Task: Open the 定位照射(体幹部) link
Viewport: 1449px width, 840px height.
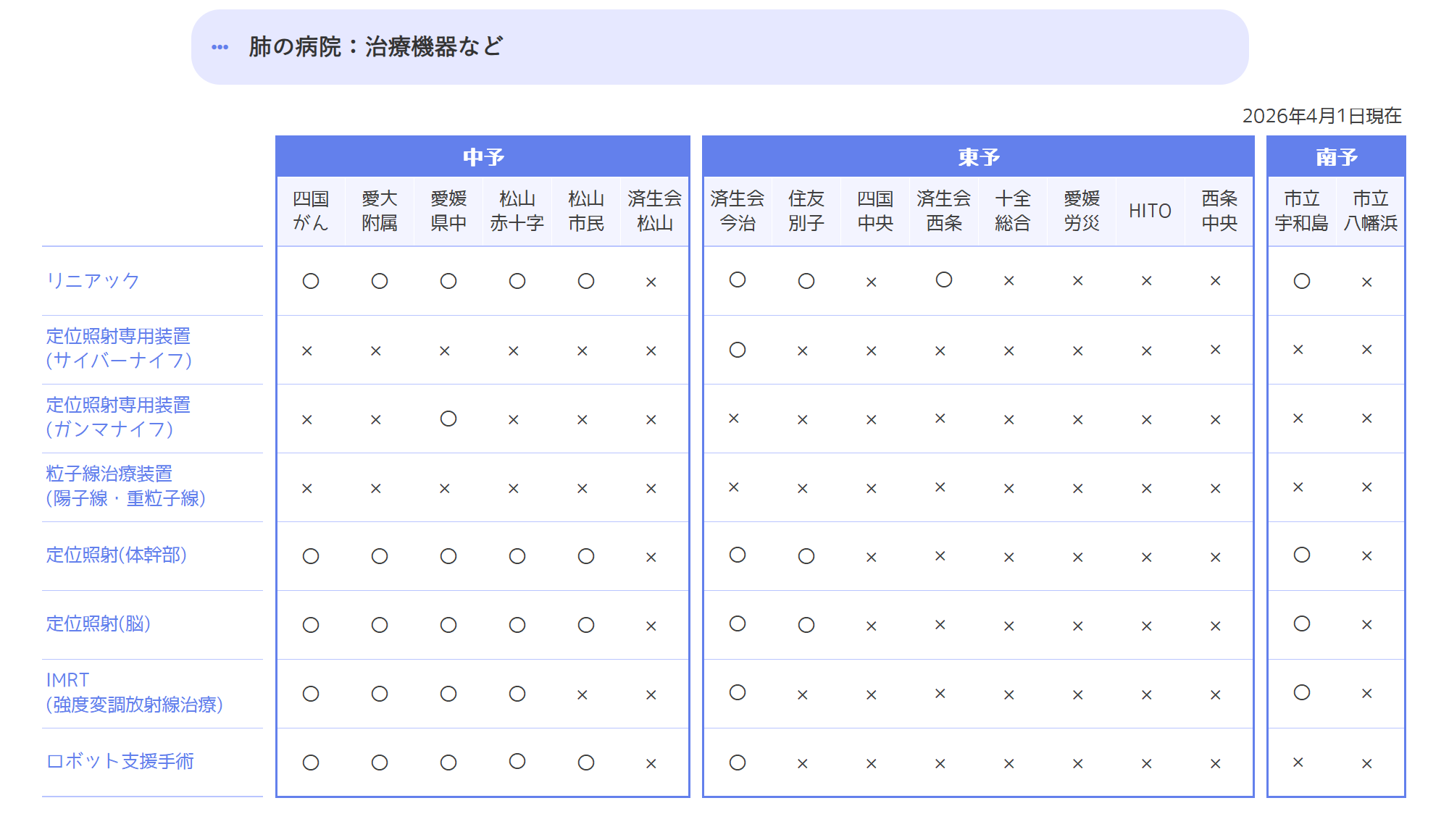Action: (117, 555)
